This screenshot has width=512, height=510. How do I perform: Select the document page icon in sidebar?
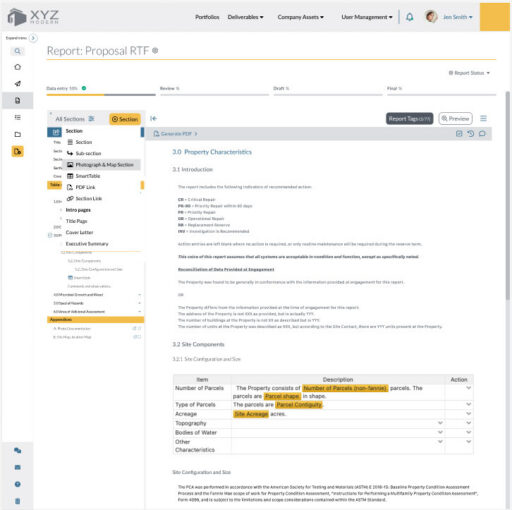pyautogui.click(x=17, y=100)
